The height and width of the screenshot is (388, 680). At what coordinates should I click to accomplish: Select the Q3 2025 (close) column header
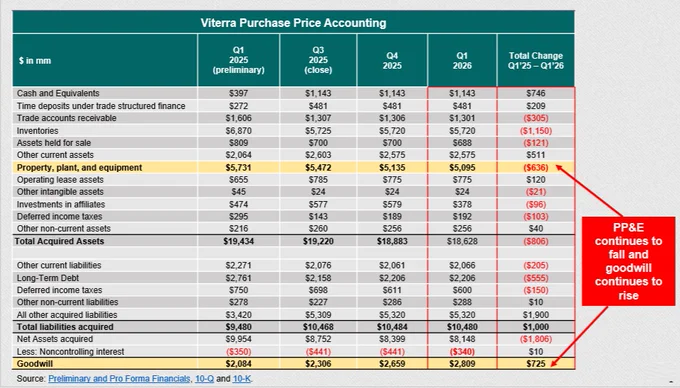(318, 60)
